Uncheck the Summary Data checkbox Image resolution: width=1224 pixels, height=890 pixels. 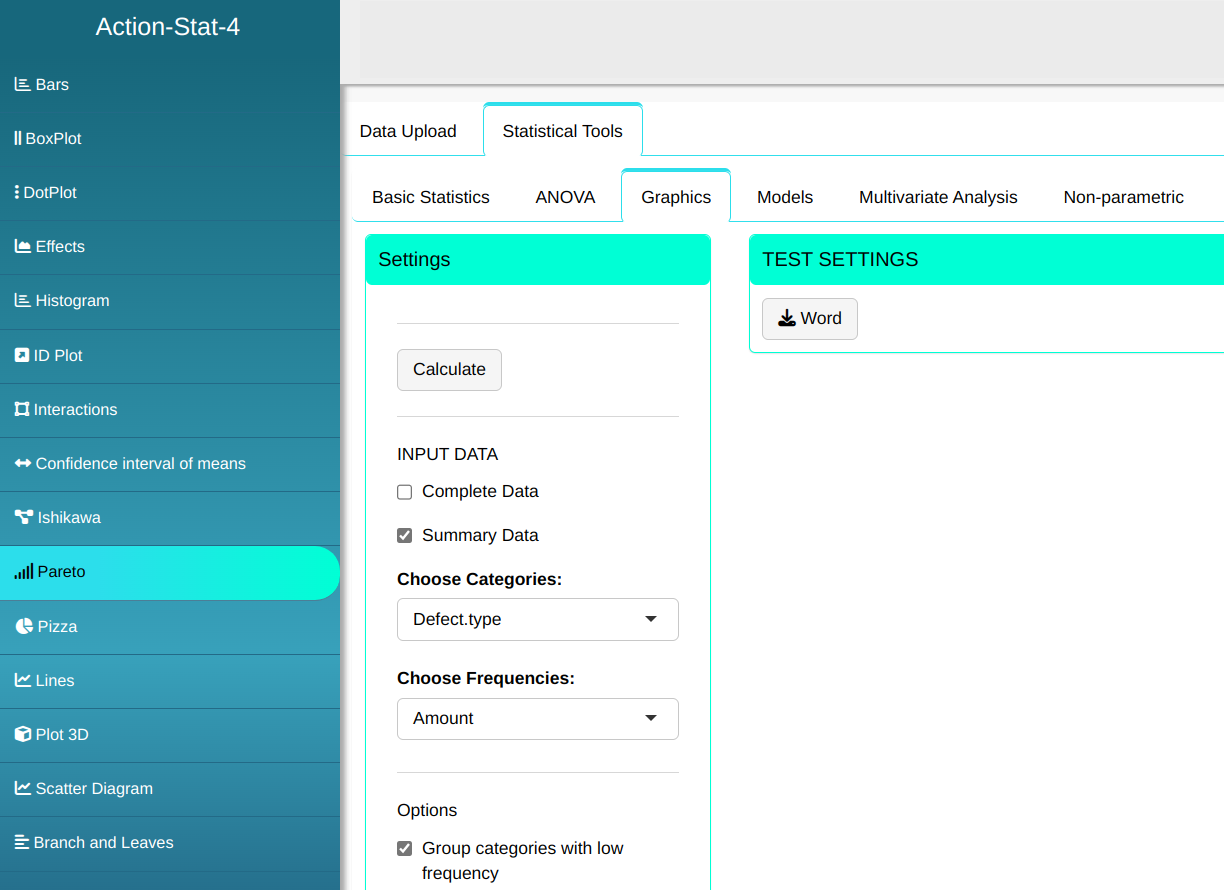click(405, 536)
